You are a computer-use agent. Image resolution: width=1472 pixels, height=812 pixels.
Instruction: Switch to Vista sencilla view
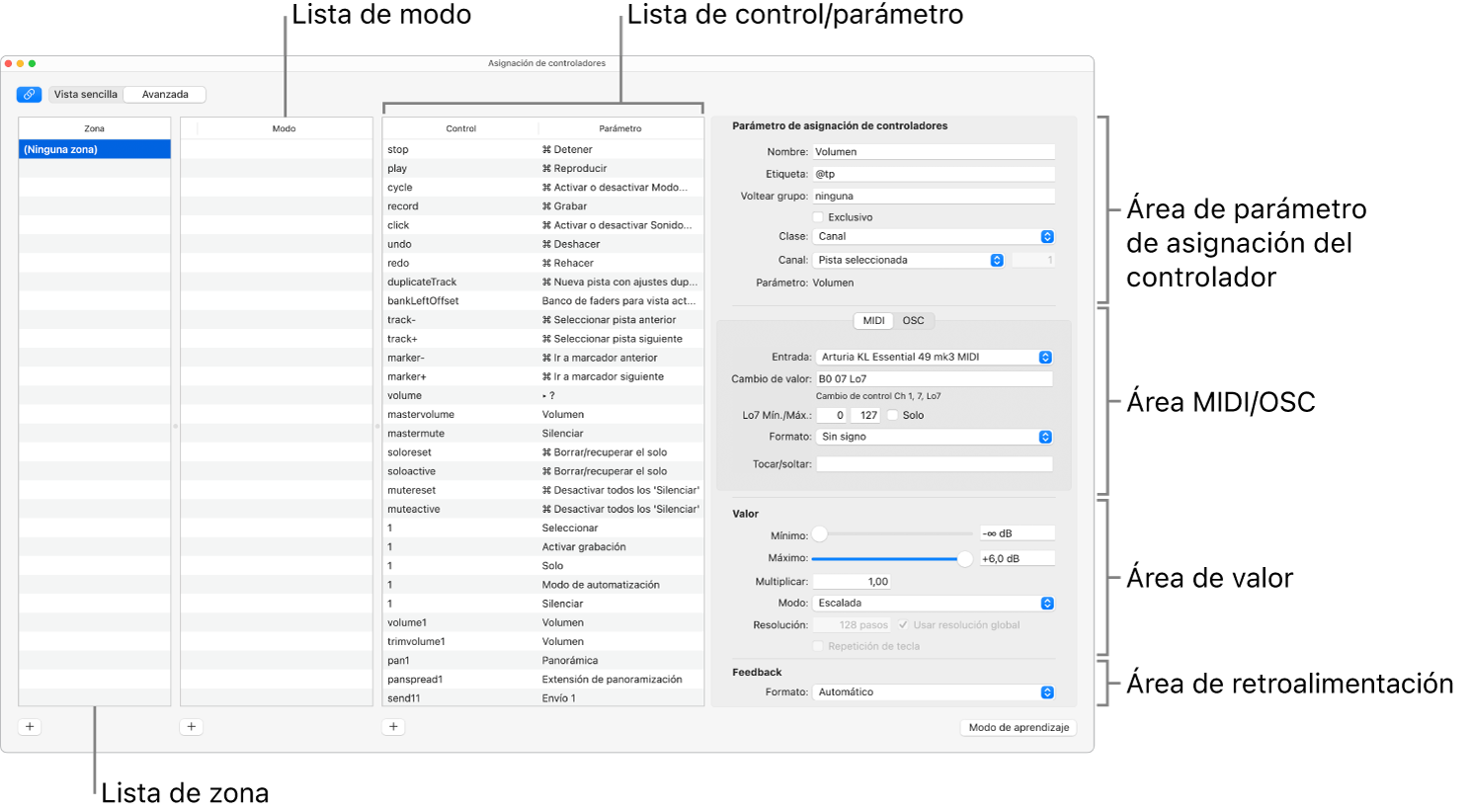(x=86, y=95)
